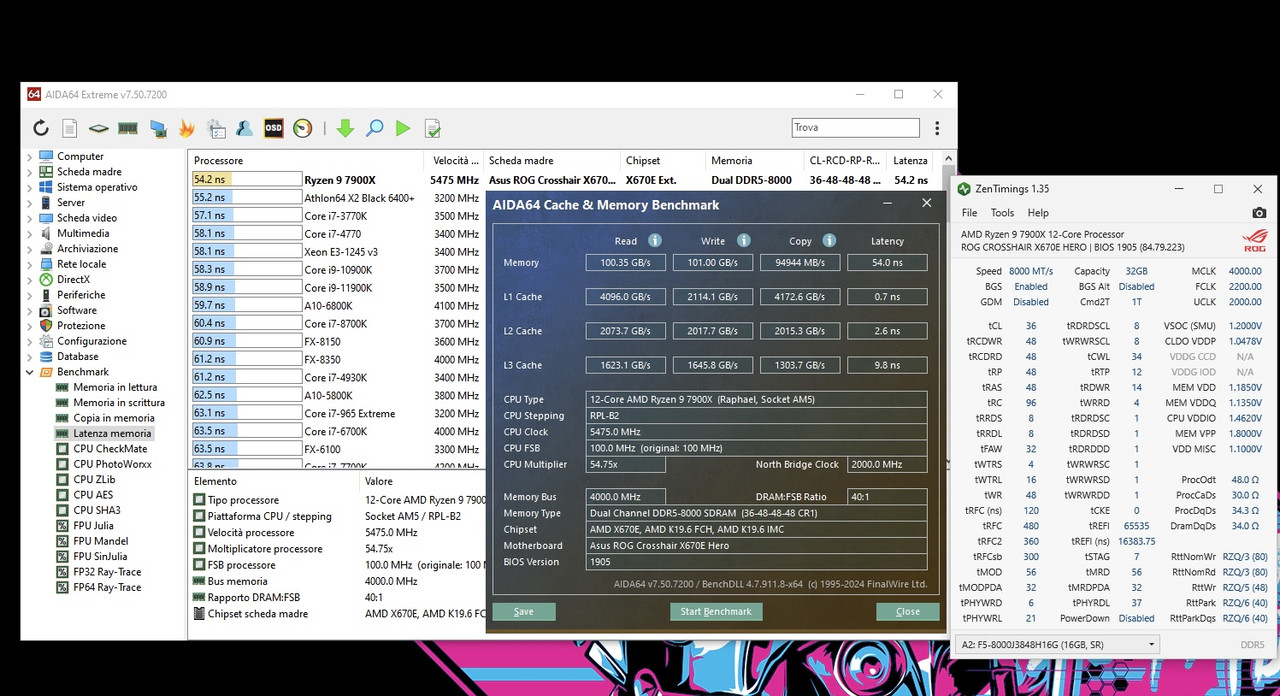Click the info icon next to Write
The height and width of the screenshot is (696, 1280).
tap(743, 240)
